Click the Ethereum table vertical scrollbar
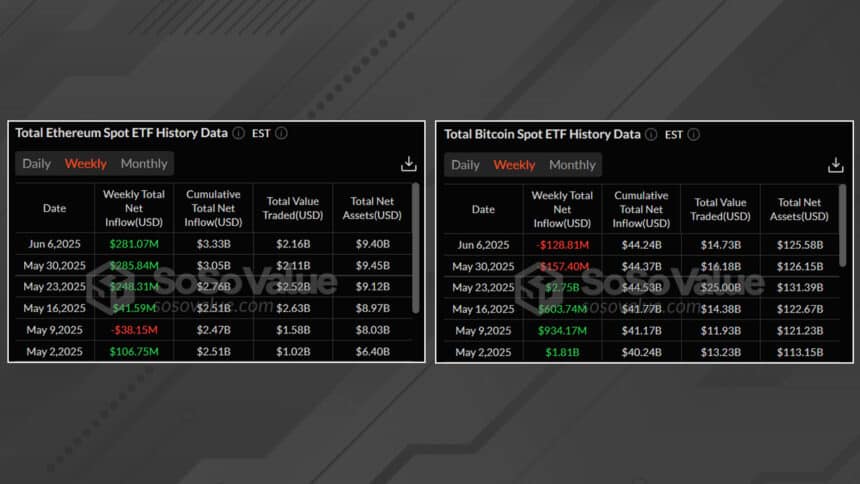860x484 pixels. point(416,248)
